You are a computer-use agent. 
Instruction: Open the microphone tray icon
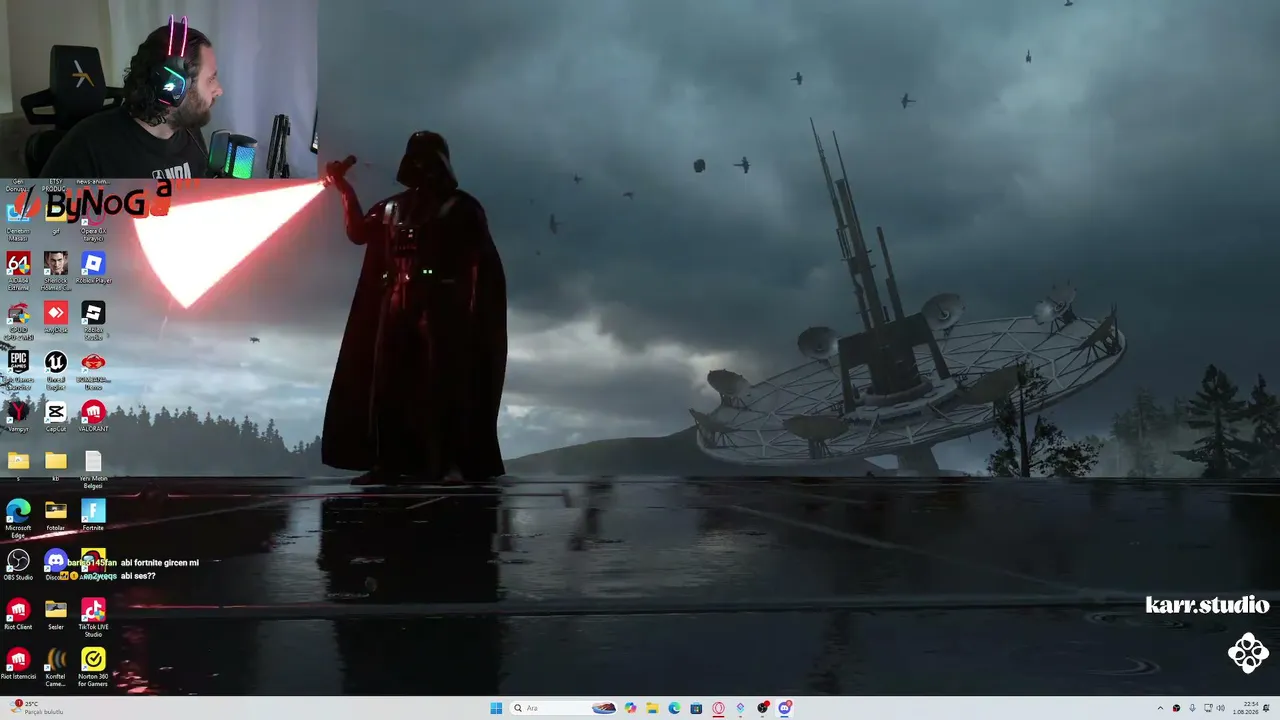[1192, 708]
